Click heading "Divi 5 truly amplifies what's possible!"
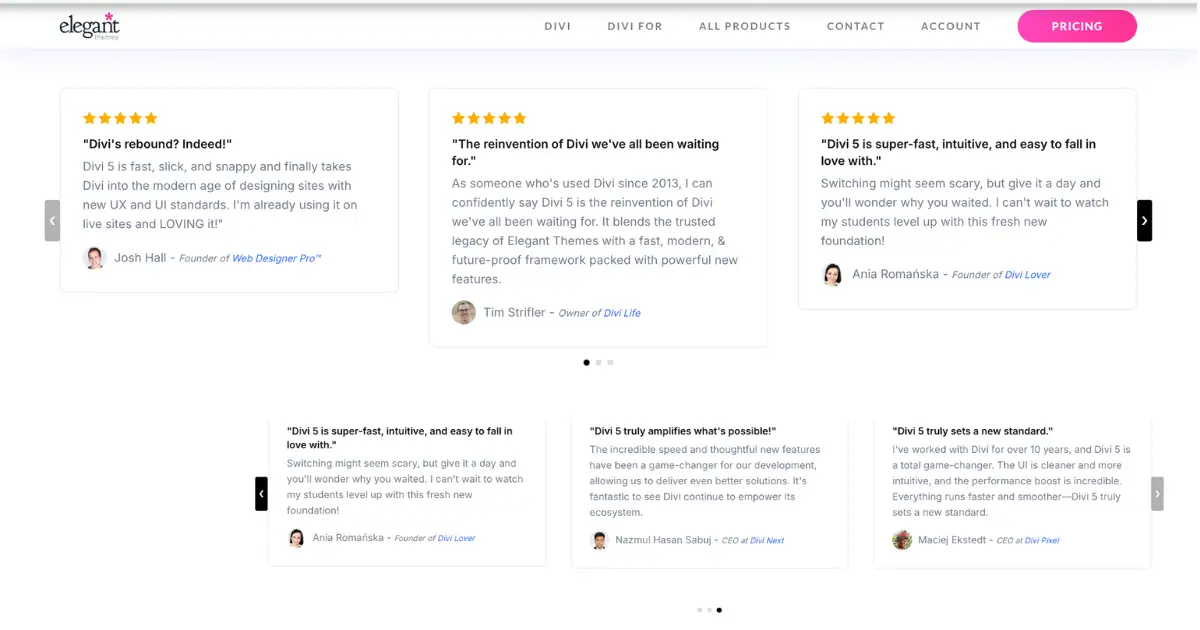The height and width of the screenshot is (630, 1200). coord(683,431)
